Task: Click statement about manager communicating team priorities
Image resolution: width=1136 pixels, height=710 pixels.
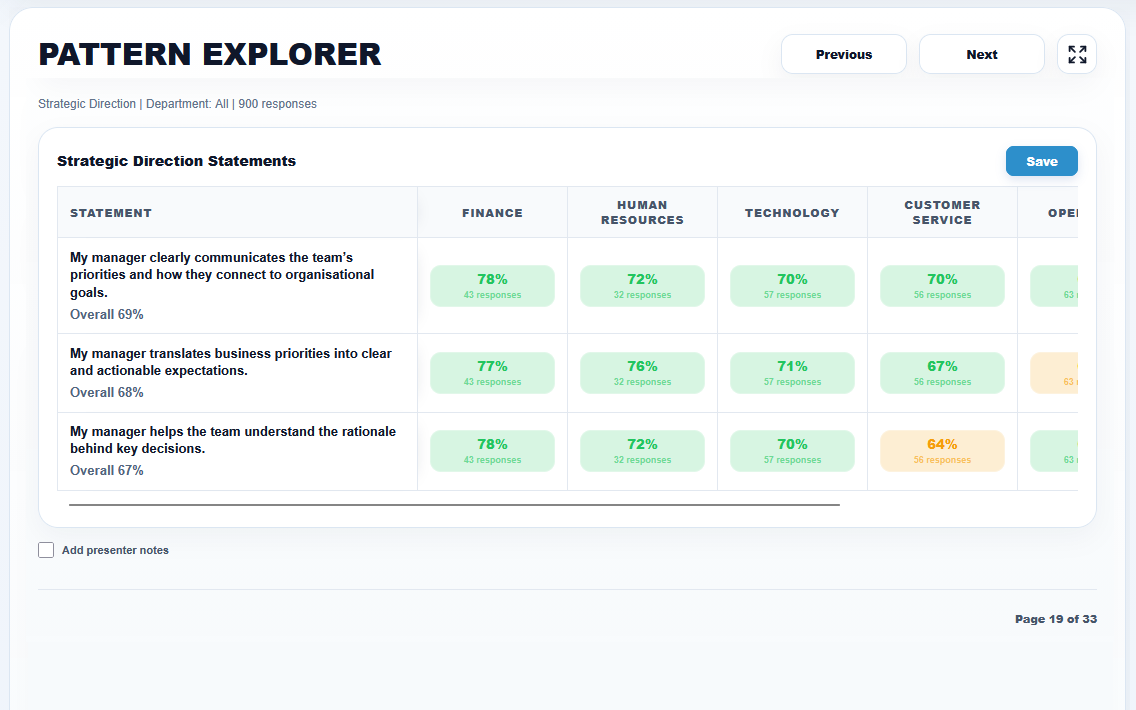Action: click(222, 275)
